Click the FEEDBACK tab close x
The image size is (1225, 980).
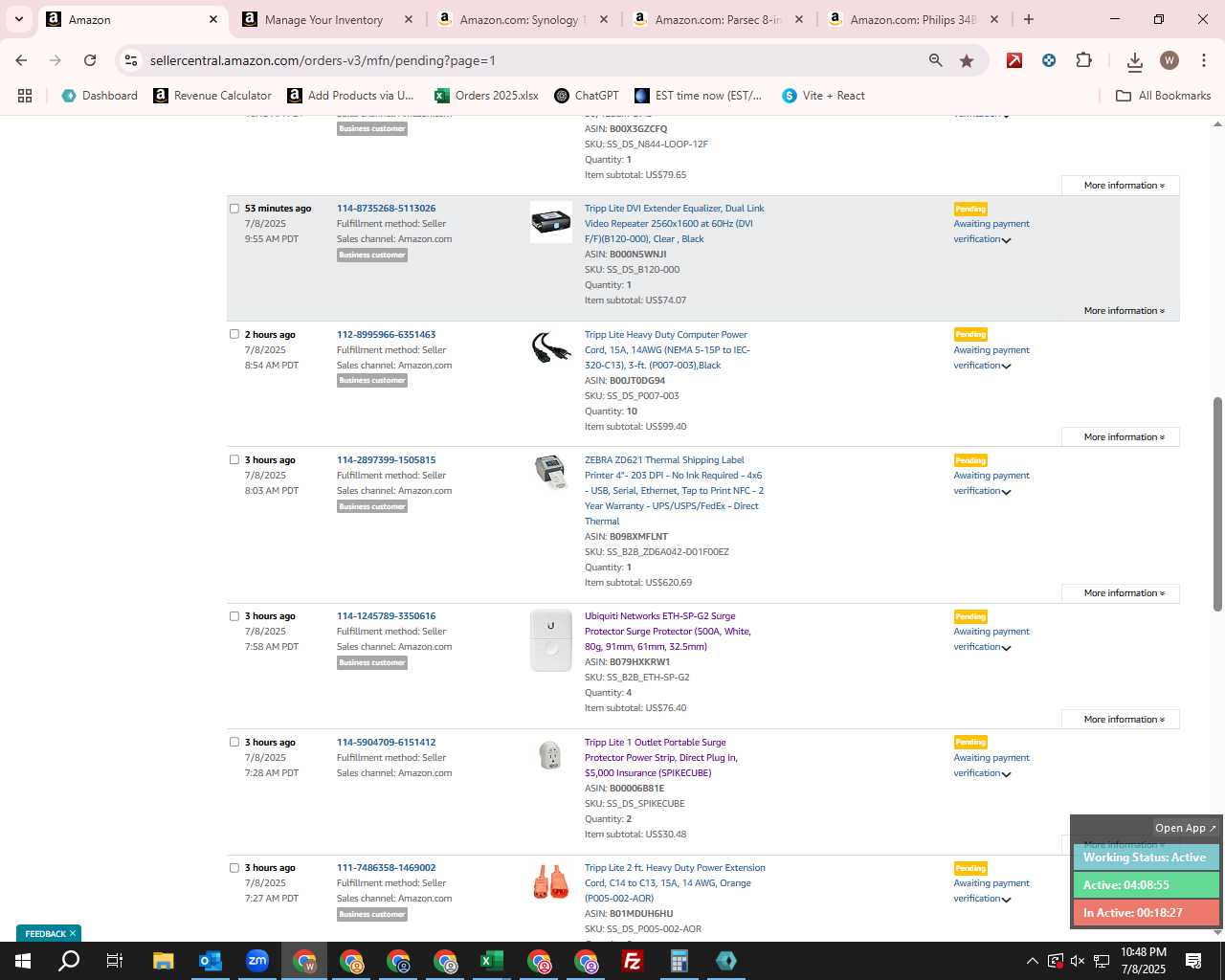(x=72, y=934)
